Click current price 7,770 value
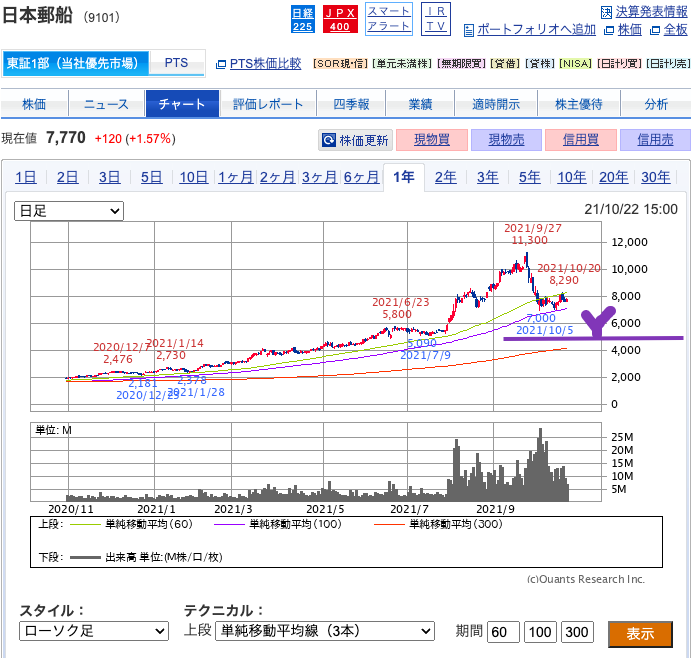Image resolution: width=697 pixels, height=658 pixels. pyautogui.click(x=66, y=138)
